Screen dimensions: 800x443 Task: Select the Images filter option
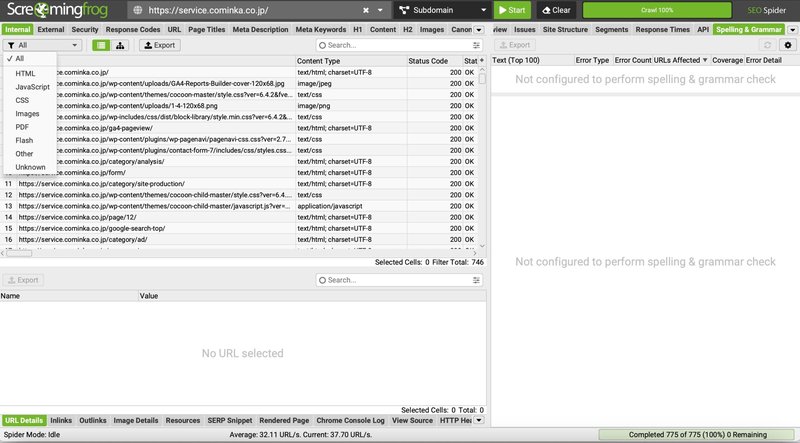pyautogui.click(x=28, y=114)
